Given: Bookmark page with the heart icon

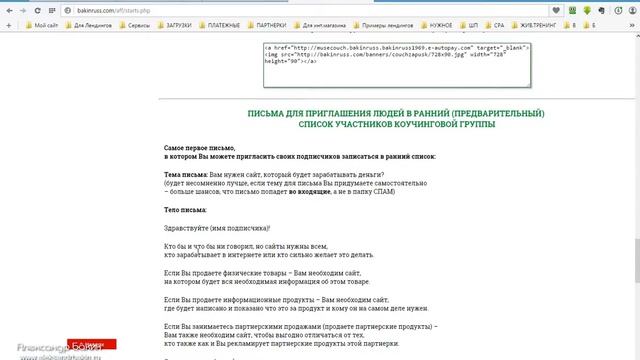Looking at the screenshot, I should [556, 11].
